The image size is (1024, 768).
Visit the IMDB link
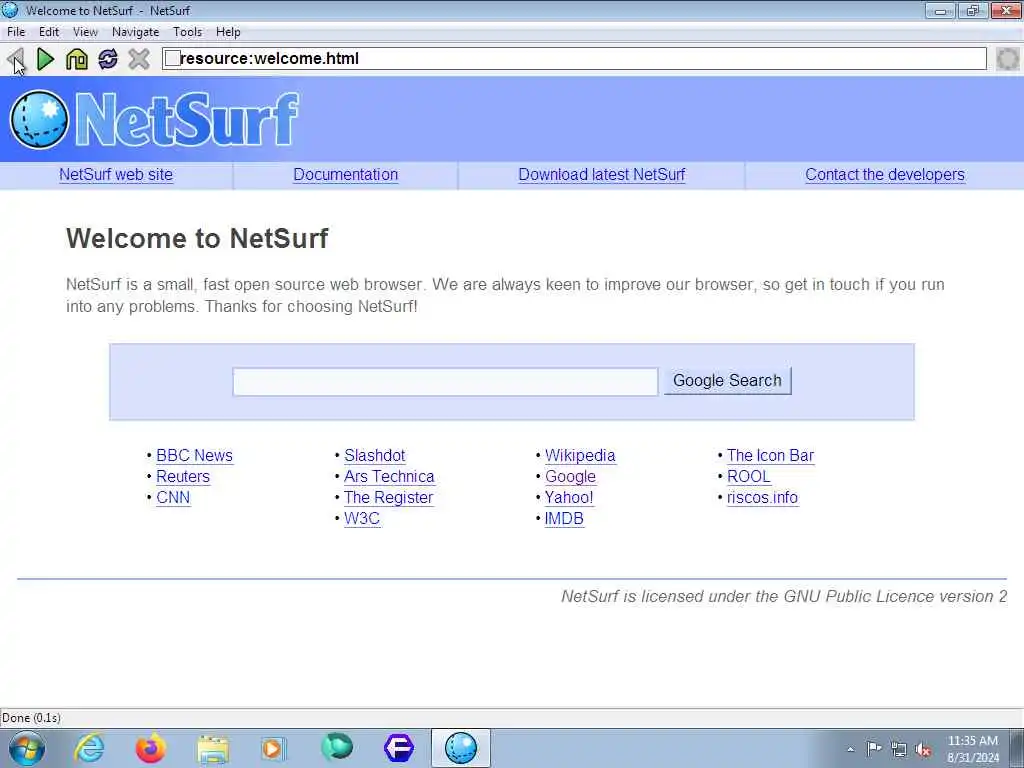[x=564, y=518]
